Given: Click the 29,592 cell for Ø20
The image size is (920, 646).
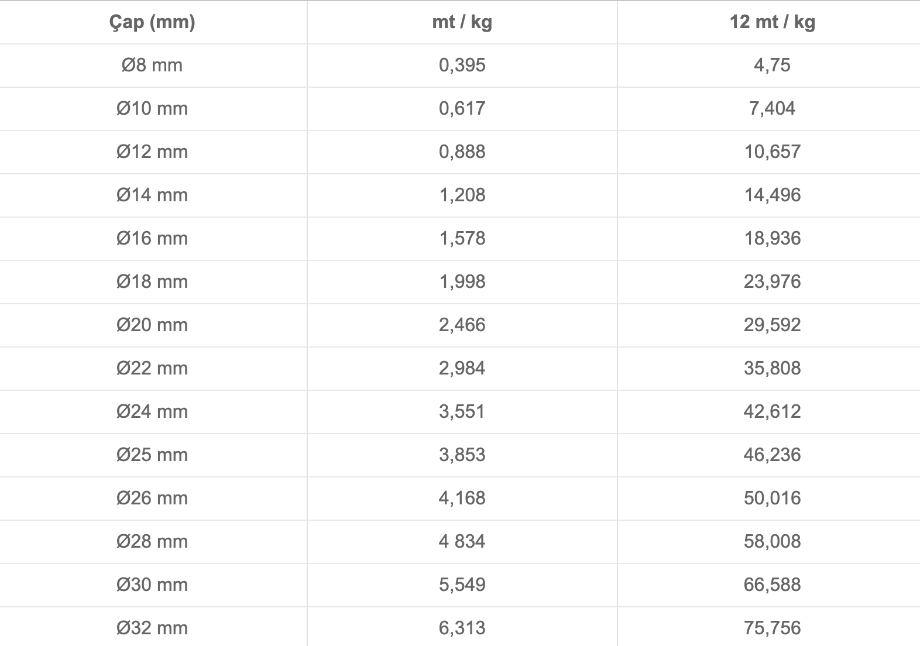Looking at the screenshot, I should coord(772,325).
